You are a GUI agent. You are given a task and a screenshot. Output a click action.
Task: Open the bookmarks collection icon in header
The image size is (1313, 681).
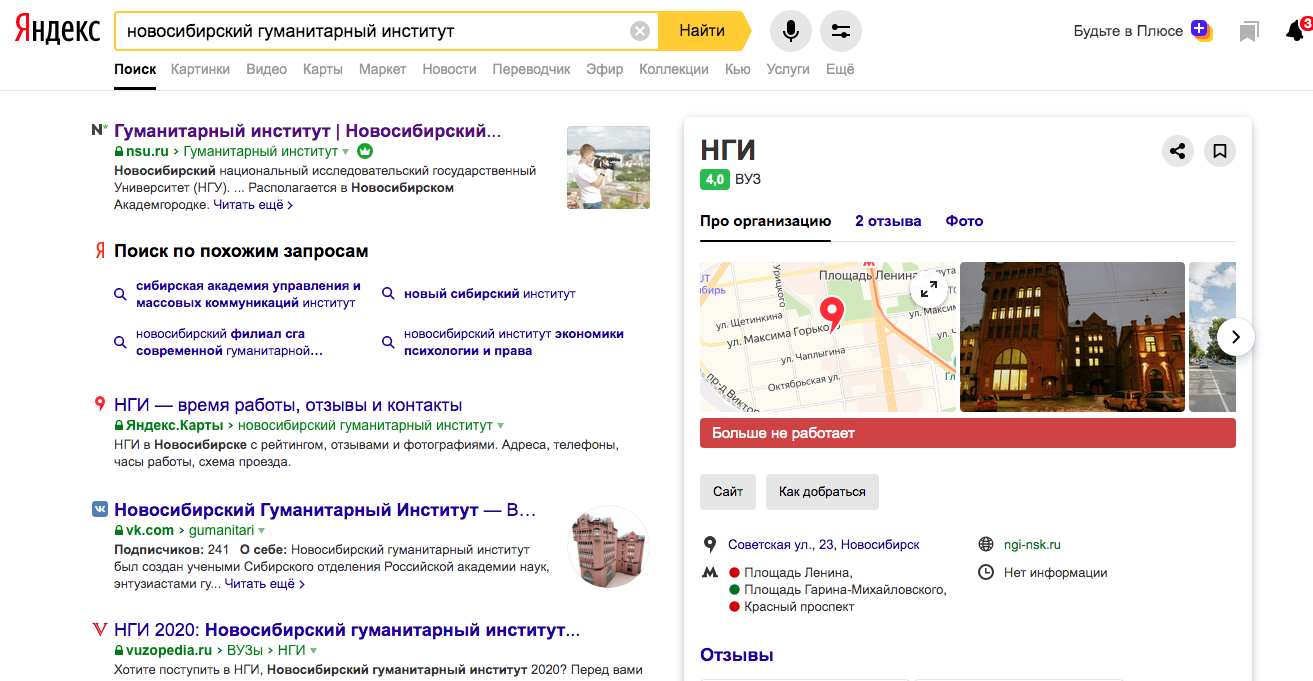[x=1249, y=32]
